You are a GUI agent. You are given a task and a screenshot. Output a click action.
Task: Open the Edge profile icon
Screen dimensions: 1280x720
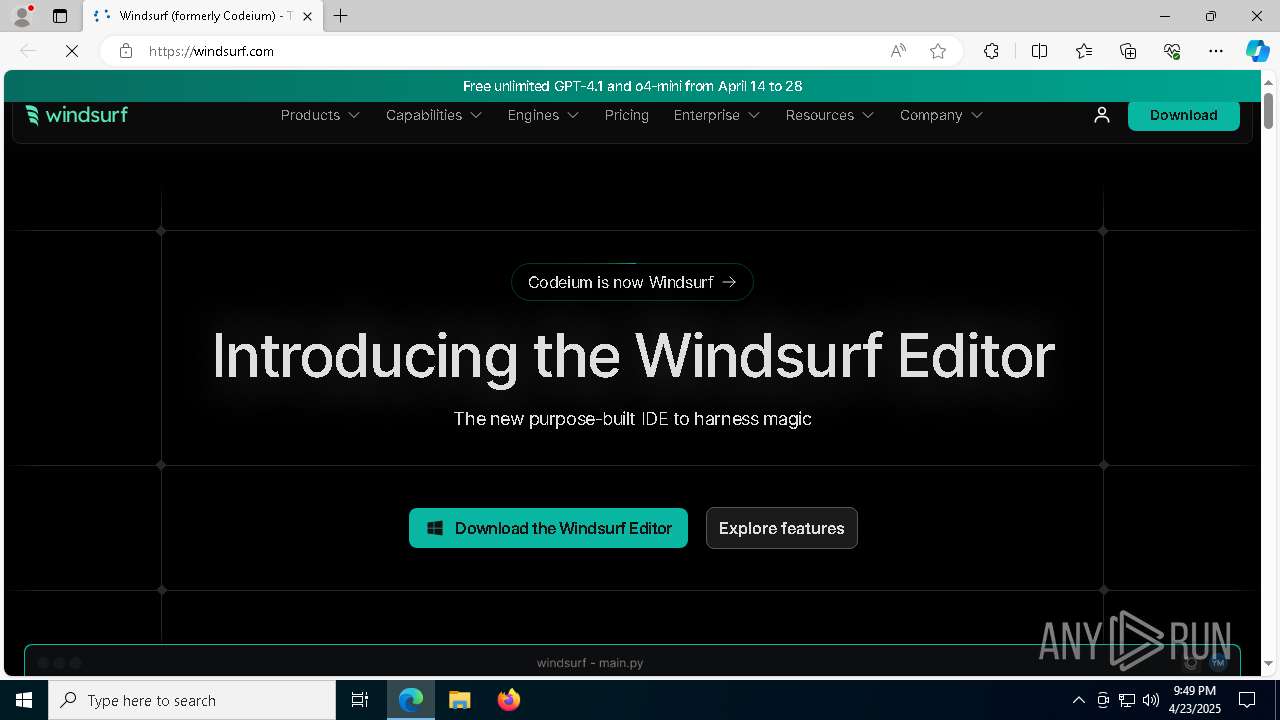coord(22,16)
